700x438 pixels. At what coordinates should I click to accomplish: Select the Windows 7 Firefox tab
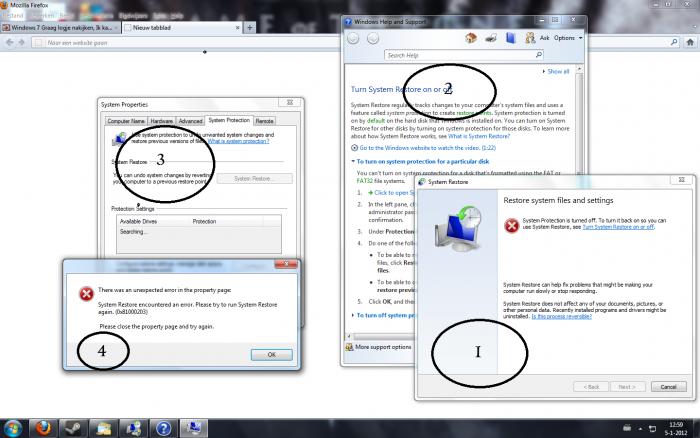tap(60, 28)
